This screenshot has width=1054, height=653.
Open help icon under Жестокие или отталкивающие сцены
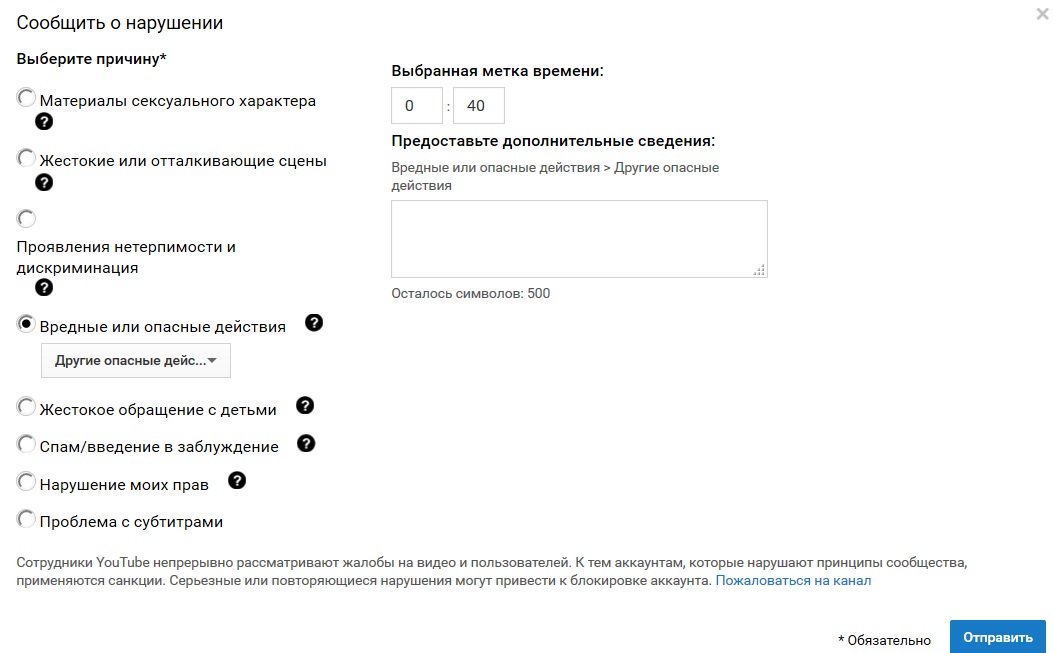(44, 182)
